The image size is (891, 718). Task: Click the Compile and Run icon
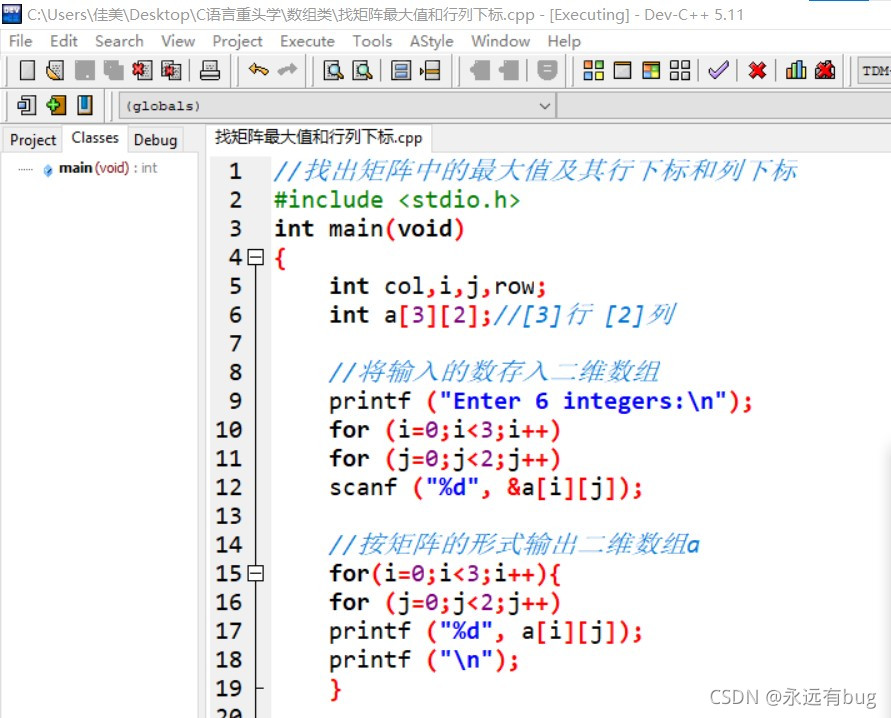[x=651, y=70]
